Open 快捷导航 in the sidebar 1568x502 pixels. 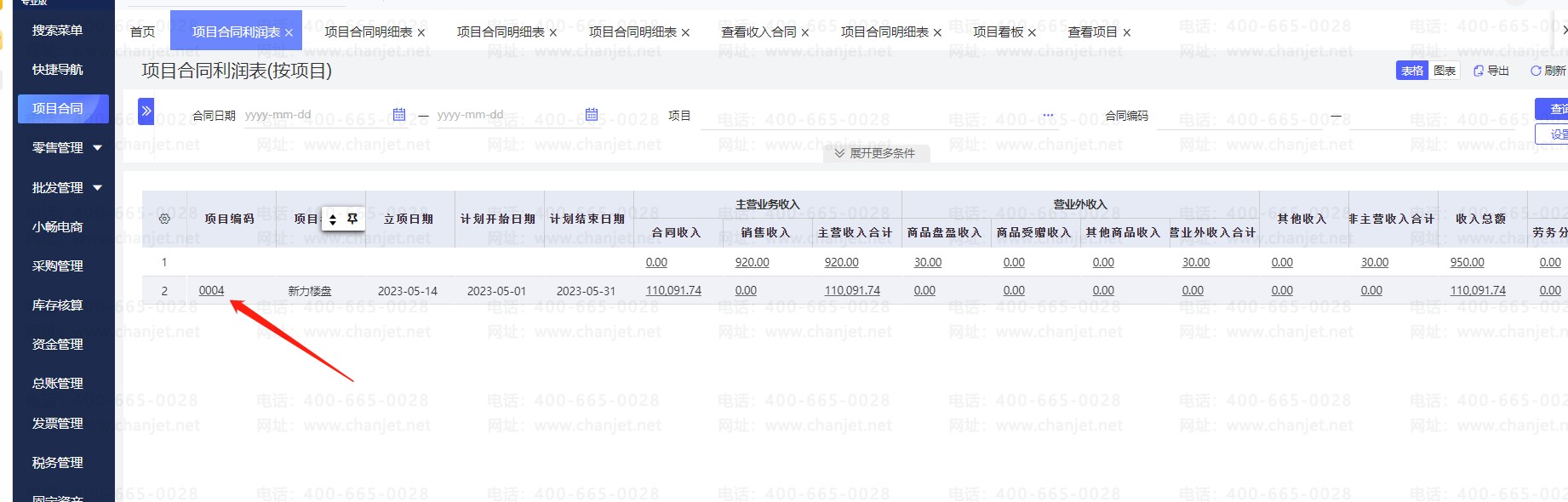[x=58, y=69]
